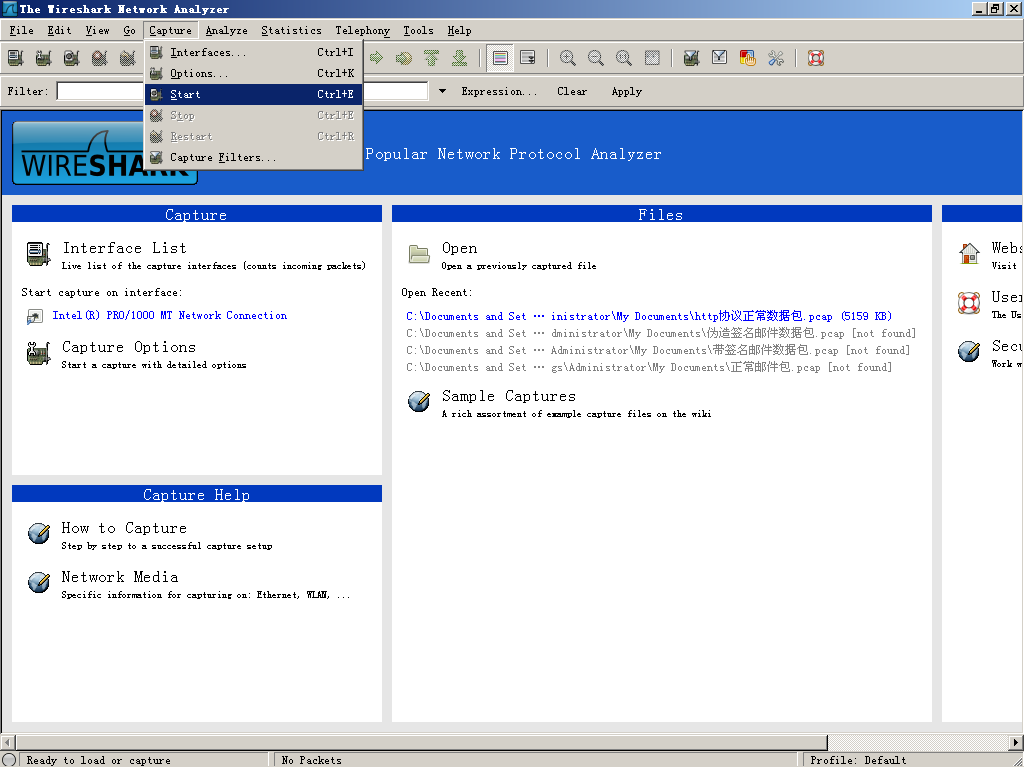Click the Resize All Columns toolbar icon
The image size is (1024, 768).
point(652,58)
